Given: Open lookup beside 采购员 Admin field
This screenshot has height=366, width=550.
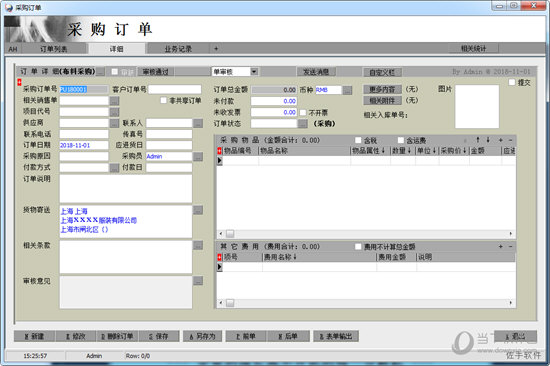Looking at the screenshot, I should pyautogui.click(x=198, y=157).
